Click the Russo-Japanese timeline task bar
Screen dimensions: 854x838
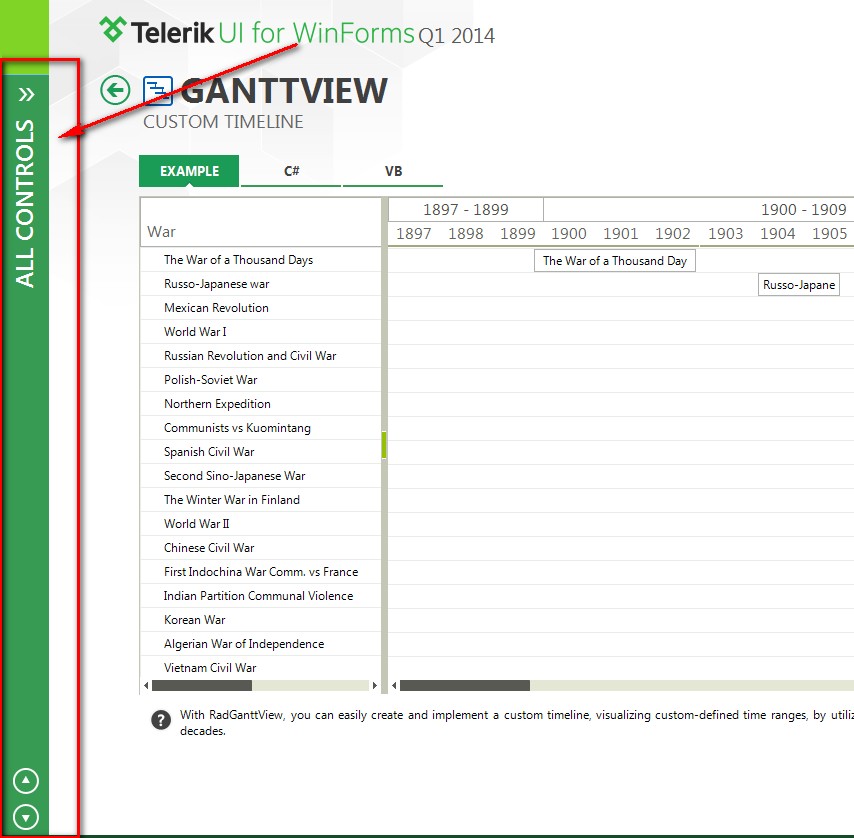click(x=799, y=285)
